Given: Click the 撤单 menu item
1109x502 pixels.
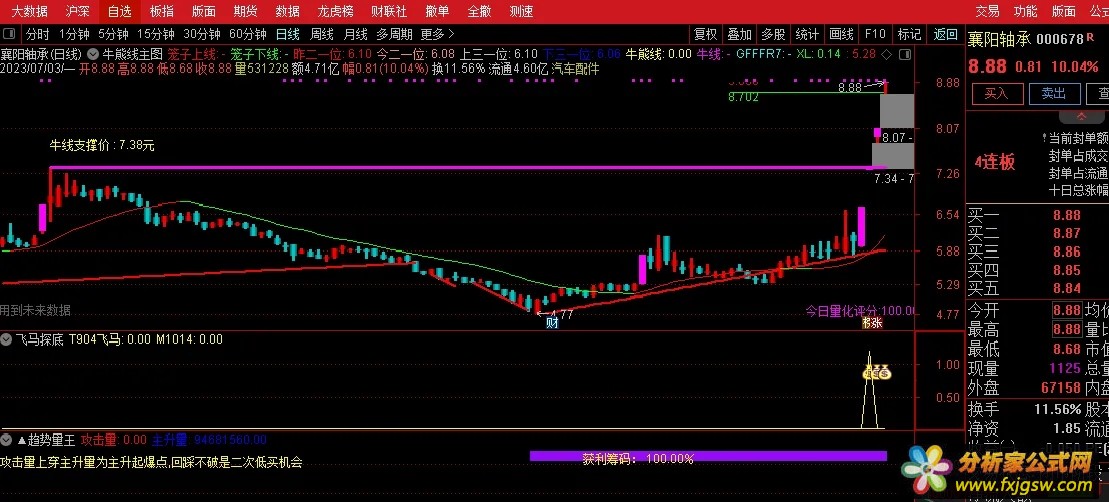Looking at the screenshot, I should (437, 11).
